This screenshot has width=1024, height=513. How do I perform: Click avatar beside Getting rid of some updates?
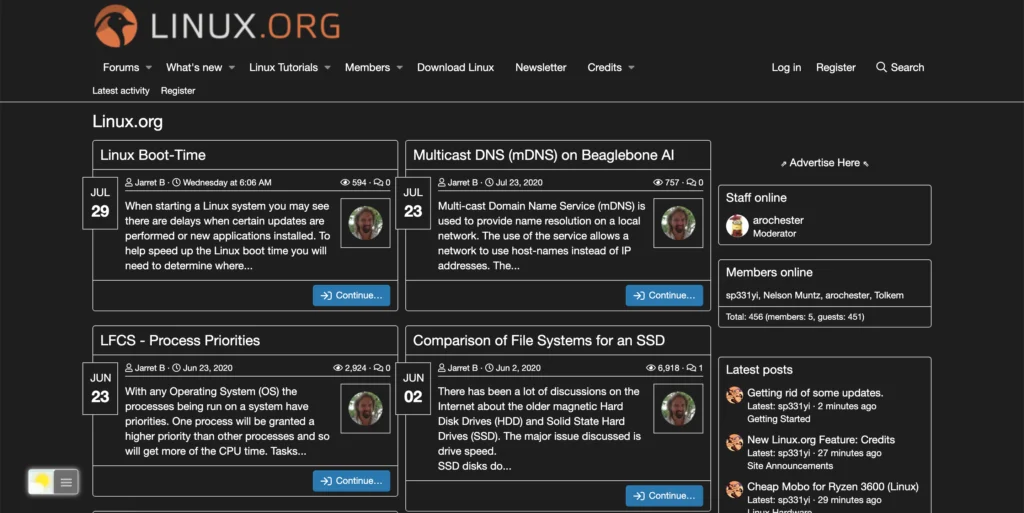click(x=735, y=395)
